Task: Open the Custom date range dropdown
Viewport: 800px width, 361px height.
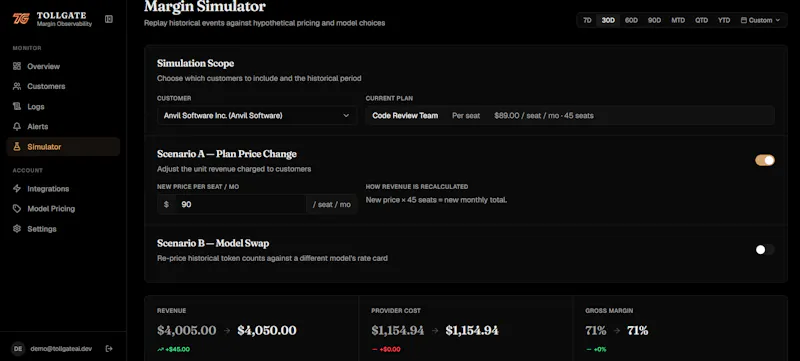Action: point(760,20)
